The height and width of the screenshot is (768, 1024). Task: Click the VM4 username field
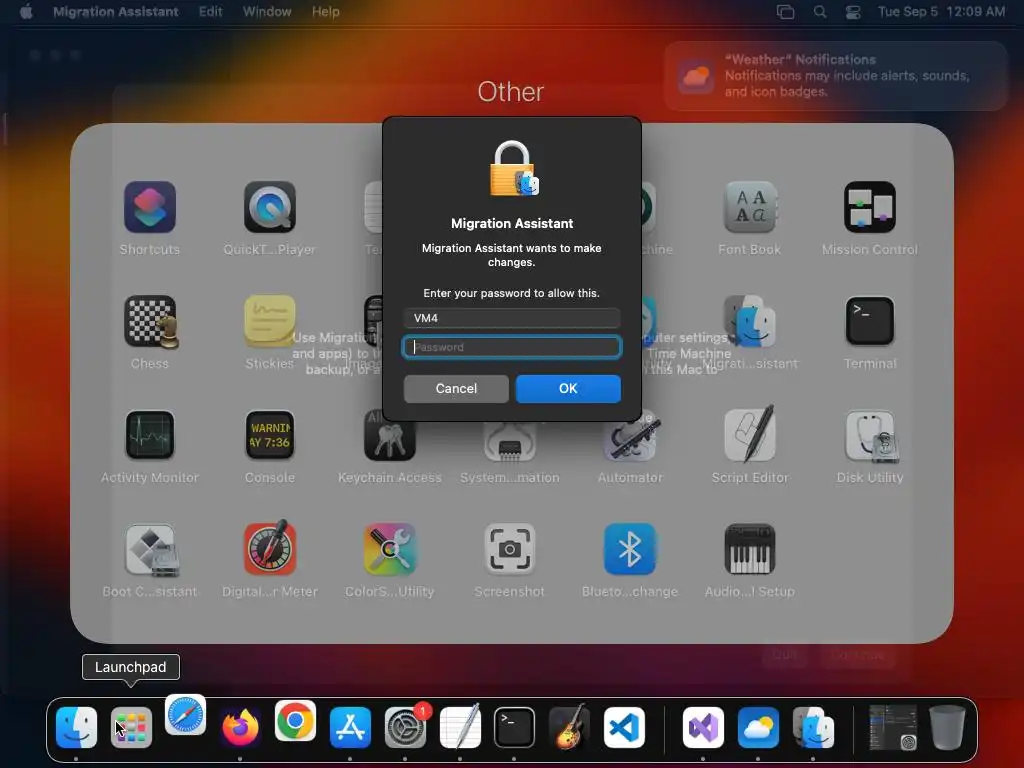click(511, 318)
